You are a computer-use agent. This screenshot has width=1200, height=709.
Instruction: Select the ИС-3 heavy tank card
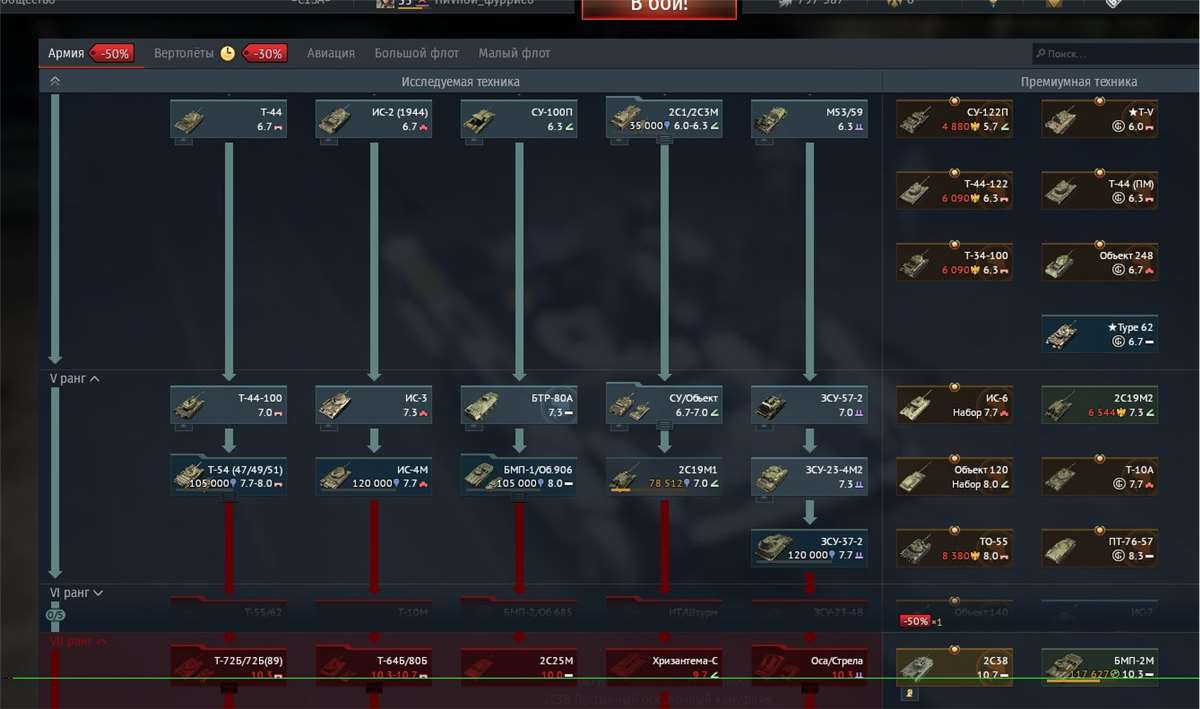(374, 405)
